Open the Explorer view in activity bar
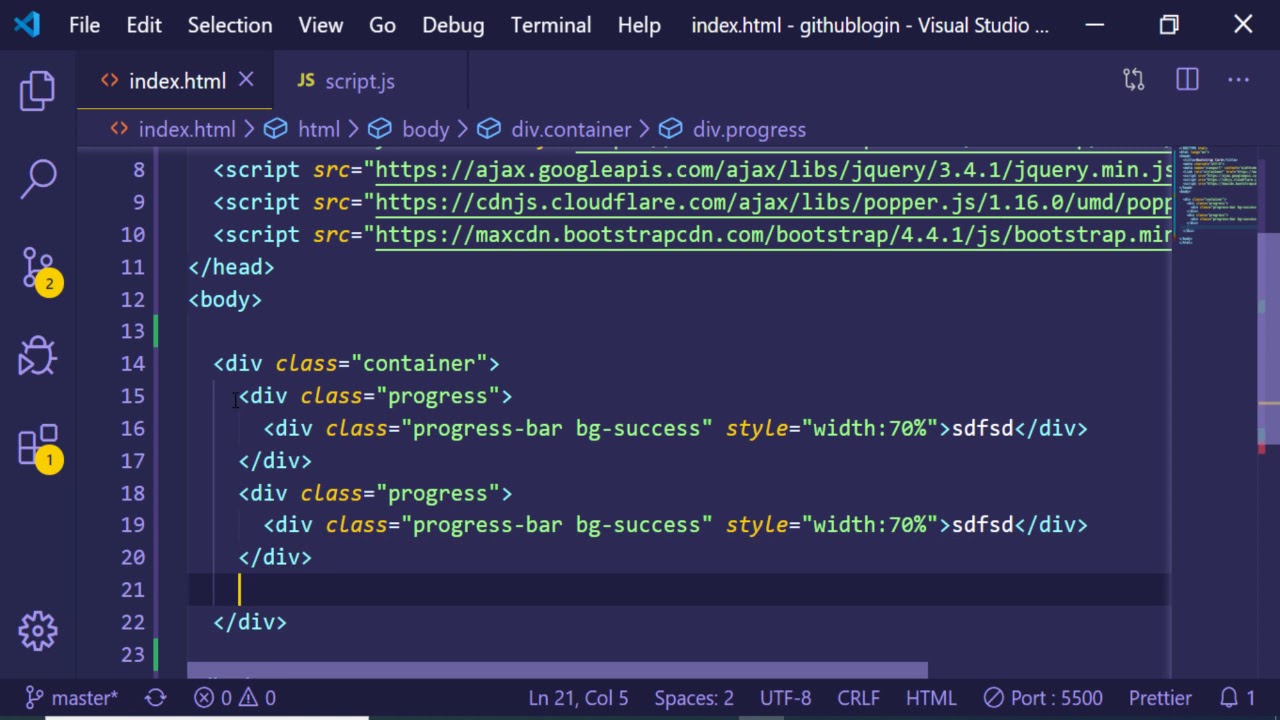This screenshot has width=1280, height=720. pos(38,91)
